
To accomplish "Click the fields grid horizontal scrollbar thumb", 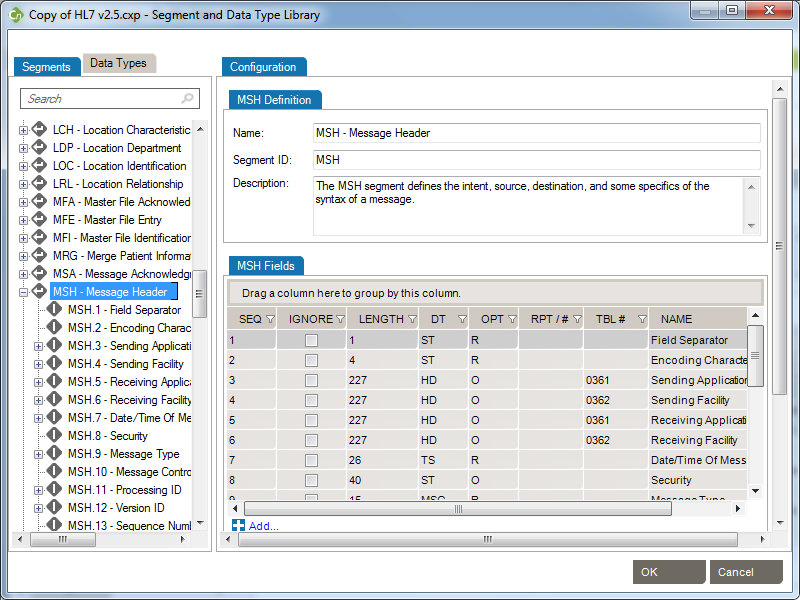I will click(458, 509).
